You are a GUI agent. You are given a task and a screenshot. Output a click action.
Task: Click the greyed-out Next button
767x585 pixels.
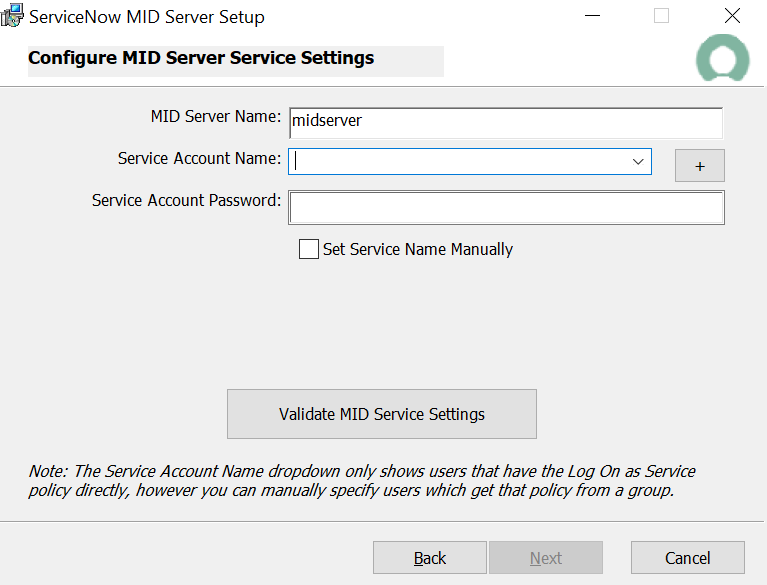(x=546, y=558)
